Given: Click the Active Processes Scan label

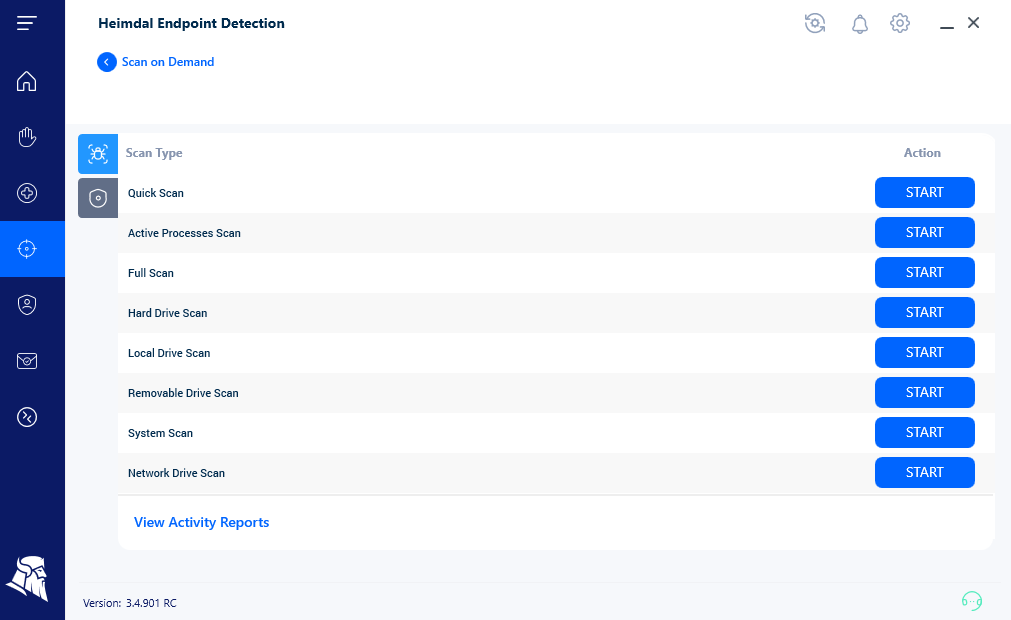Looking at the screenshot, I should click(184, 233).
